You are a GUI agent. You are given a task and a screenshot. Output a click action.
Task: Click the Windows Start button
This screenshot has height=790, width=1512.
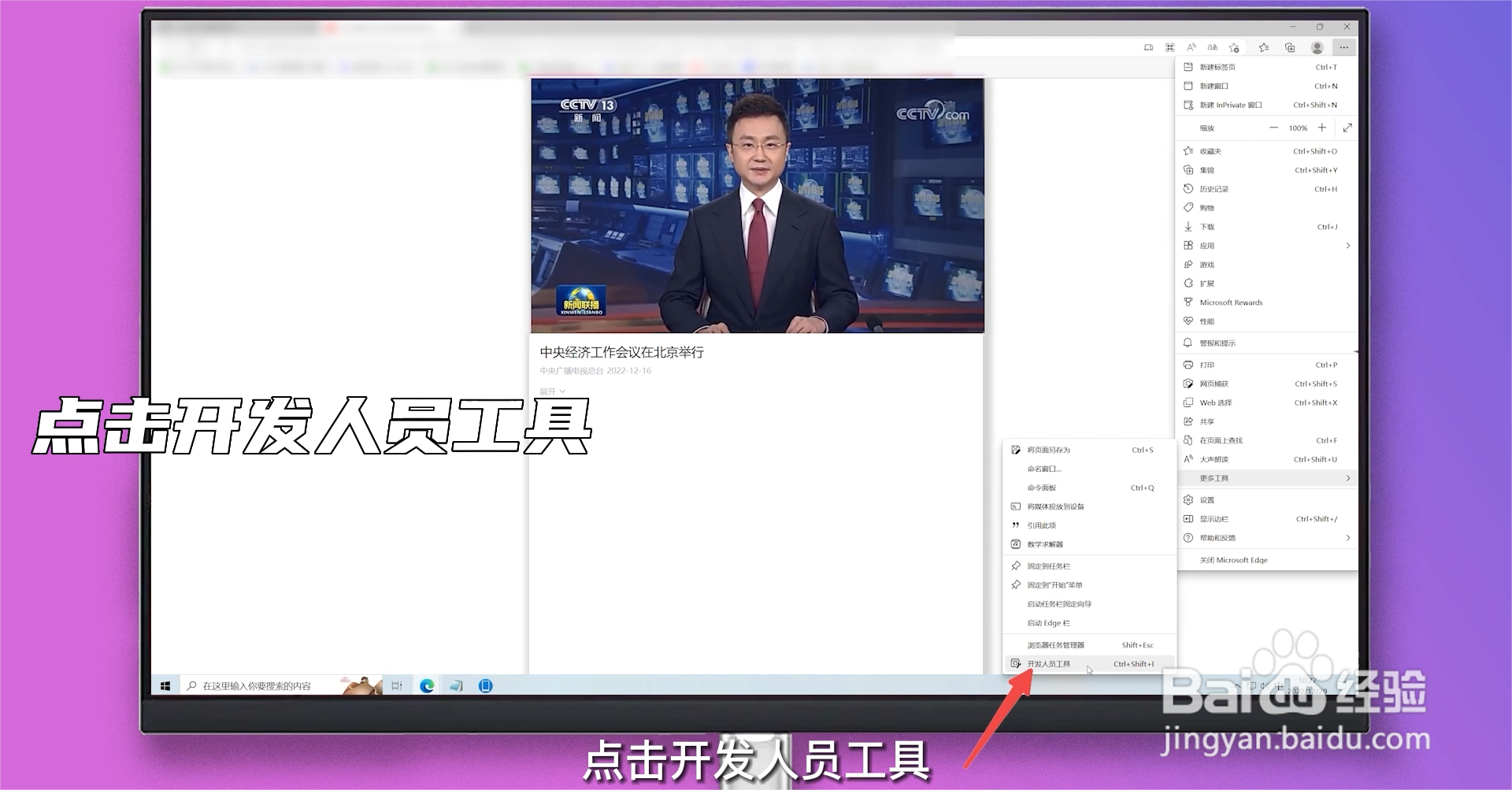165,685
